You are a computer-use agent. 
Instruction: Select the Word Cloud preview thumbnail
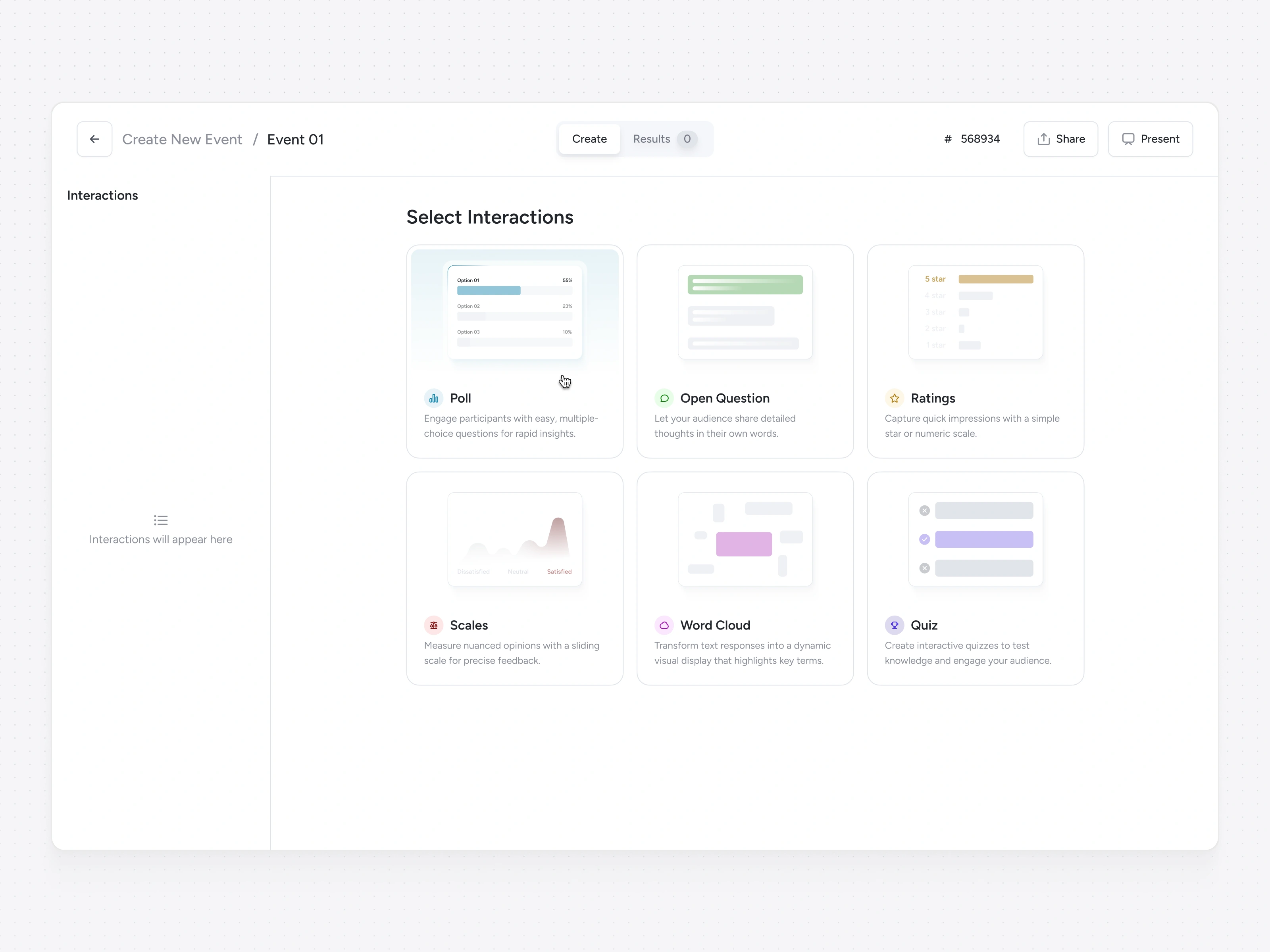pyautogui.click(x=745, y=539)
